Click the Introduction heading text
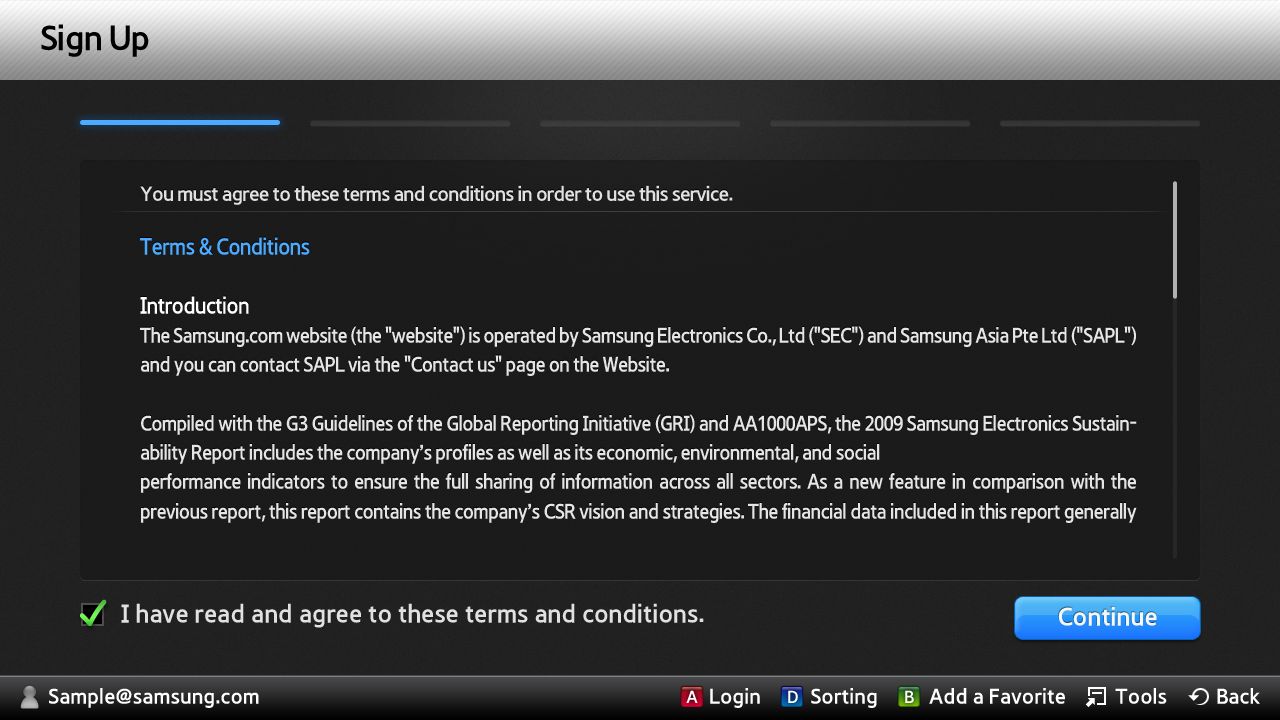 tap(194, 306)
